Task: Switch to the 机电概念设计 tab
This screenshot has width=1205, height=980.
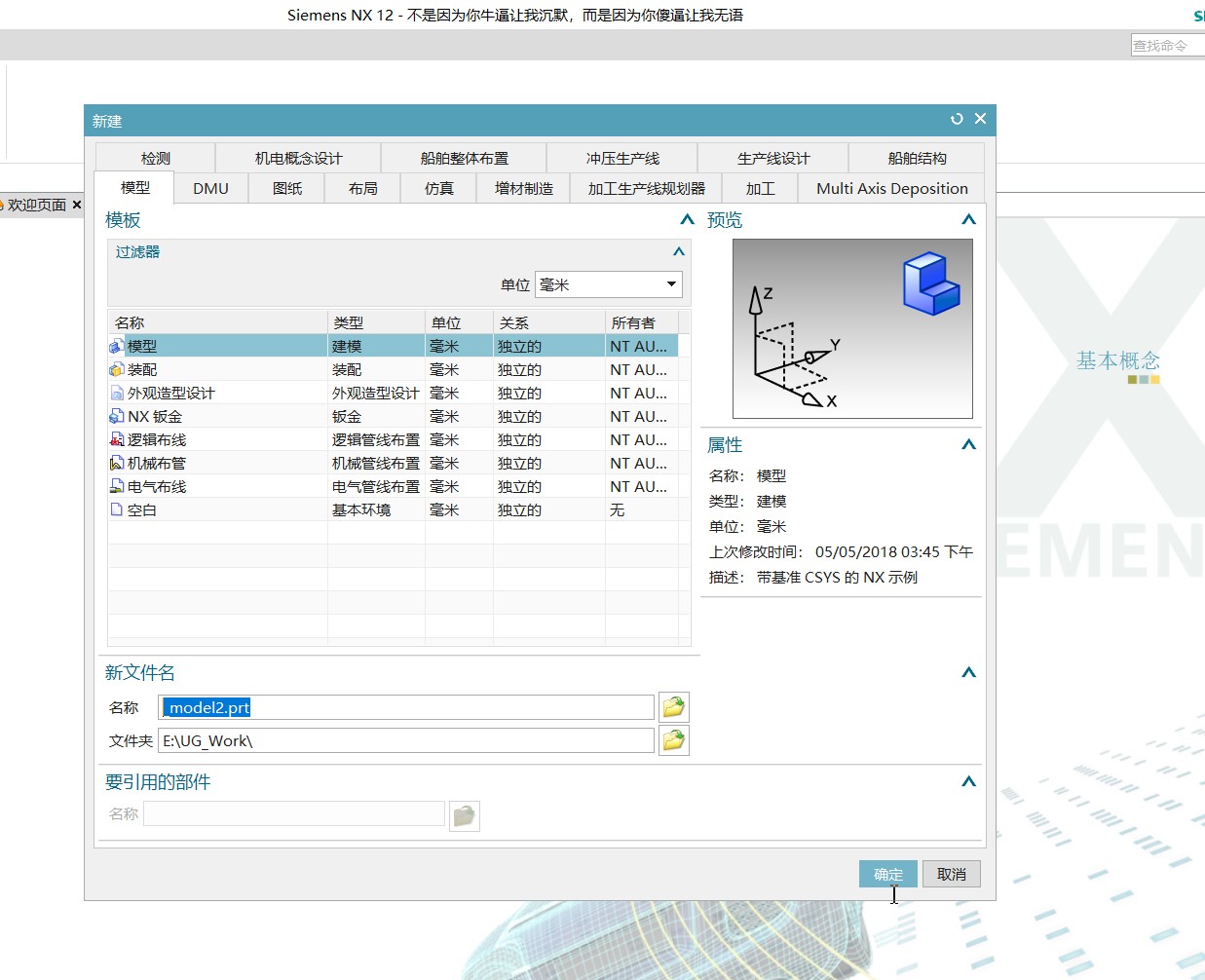Action: [298, 158]
